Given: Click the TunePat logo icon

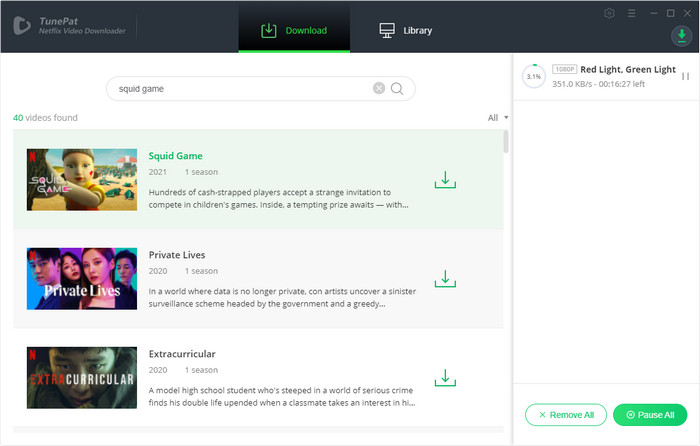Looking at the screenshot, I should click(21, 25).
